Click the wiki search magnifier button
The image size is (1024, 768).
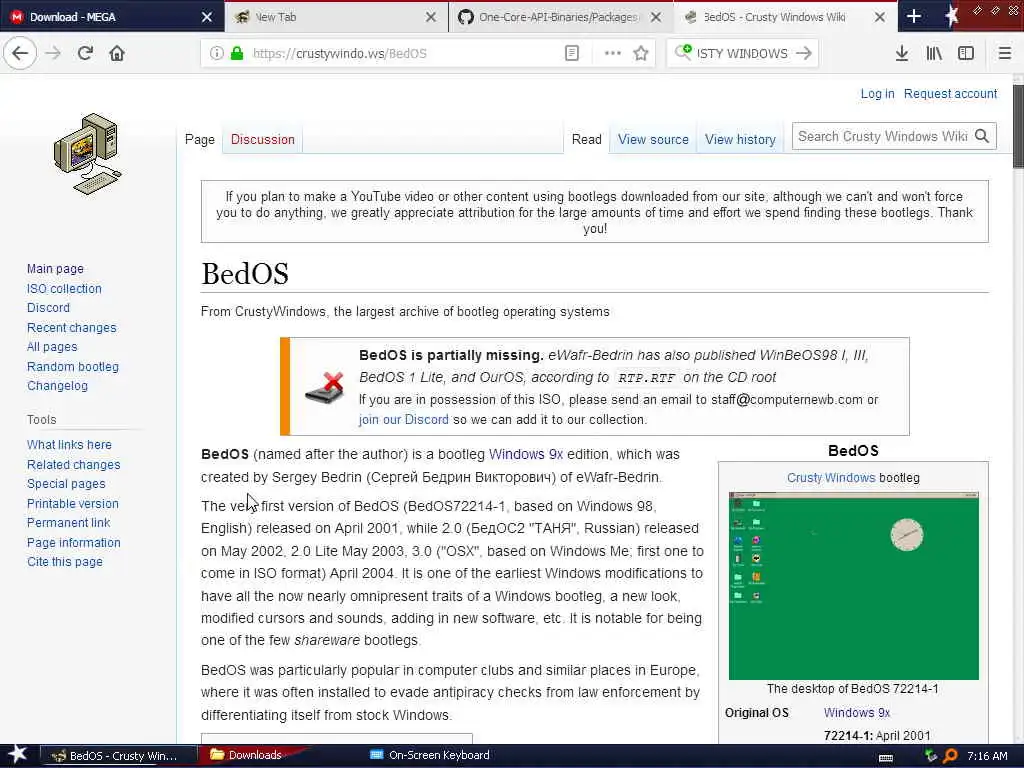tap(982, 136)
